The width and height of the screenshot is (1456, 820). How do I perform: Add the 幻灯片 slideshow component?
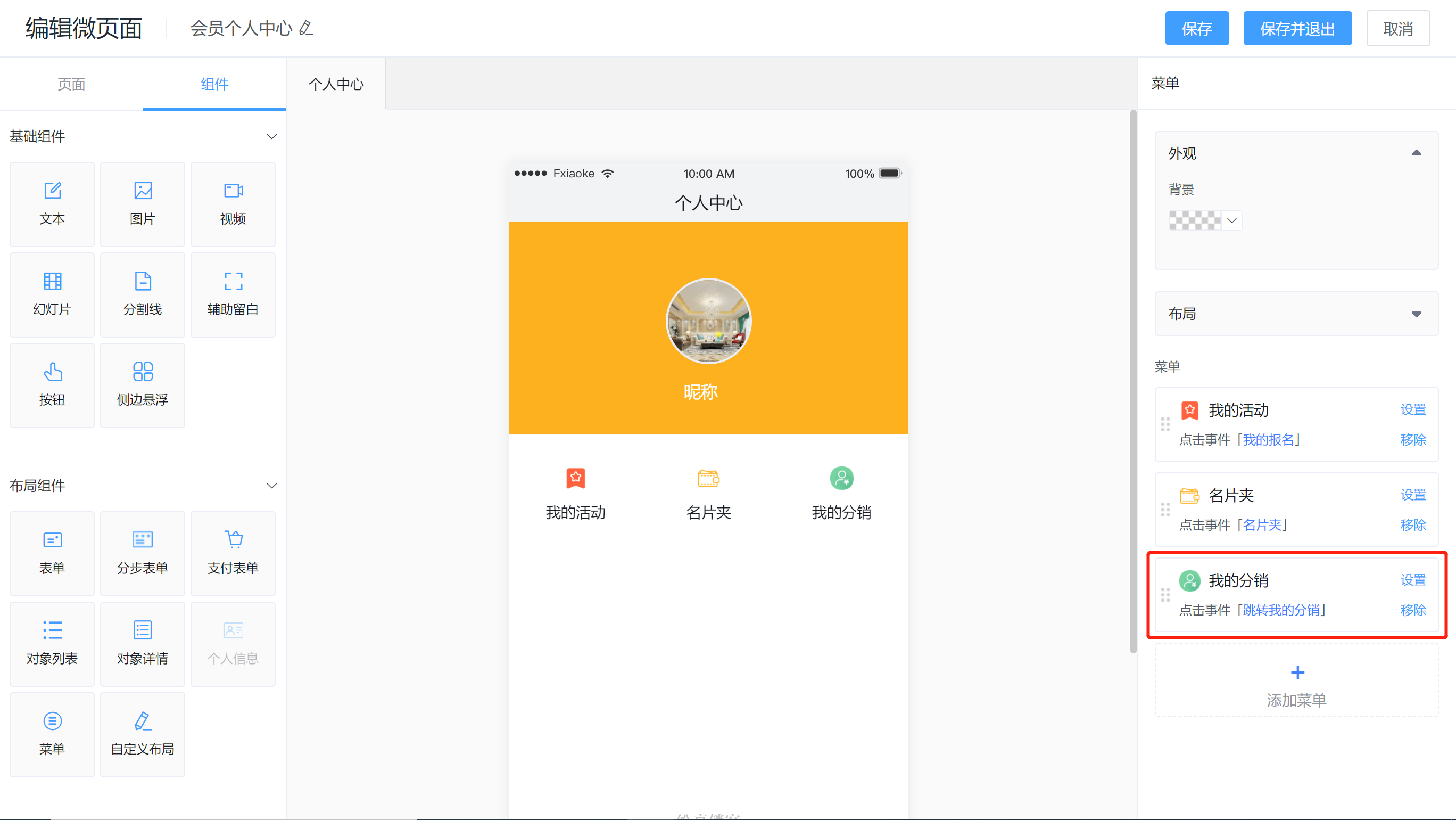(52, 294)
